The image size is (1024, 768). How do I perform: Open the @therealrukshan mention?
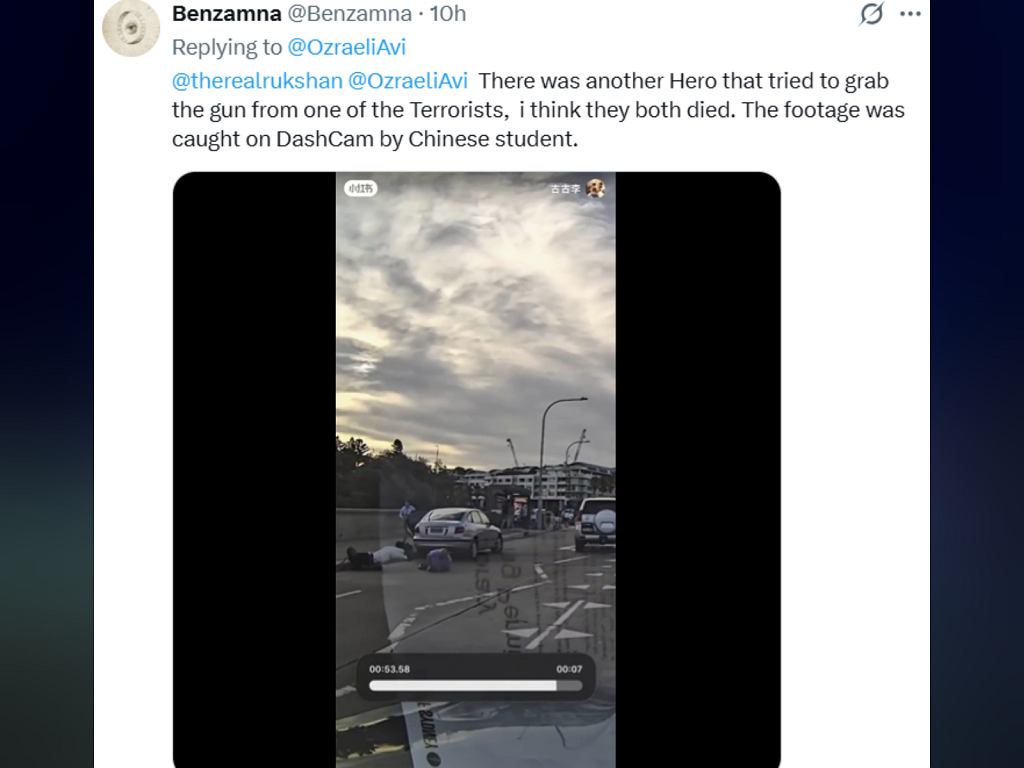[257, 81]
